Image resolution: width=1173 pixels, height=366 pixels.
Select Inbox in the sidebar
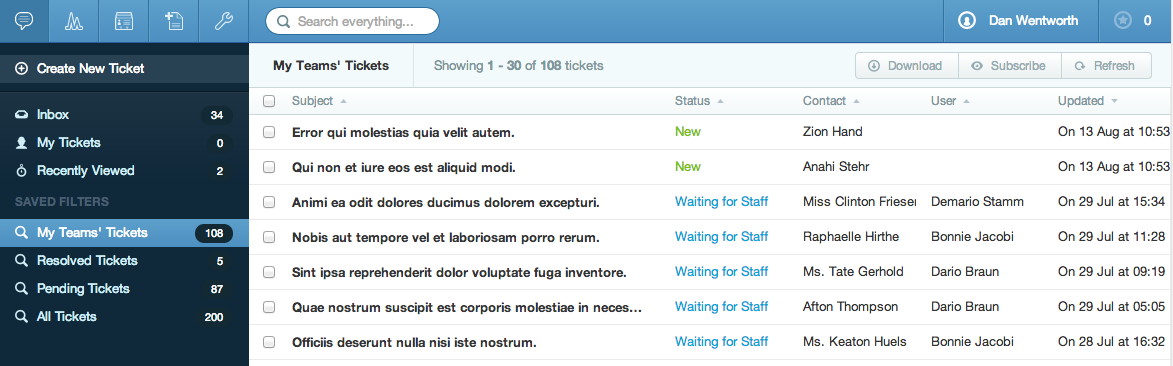(x=124, y=115)
